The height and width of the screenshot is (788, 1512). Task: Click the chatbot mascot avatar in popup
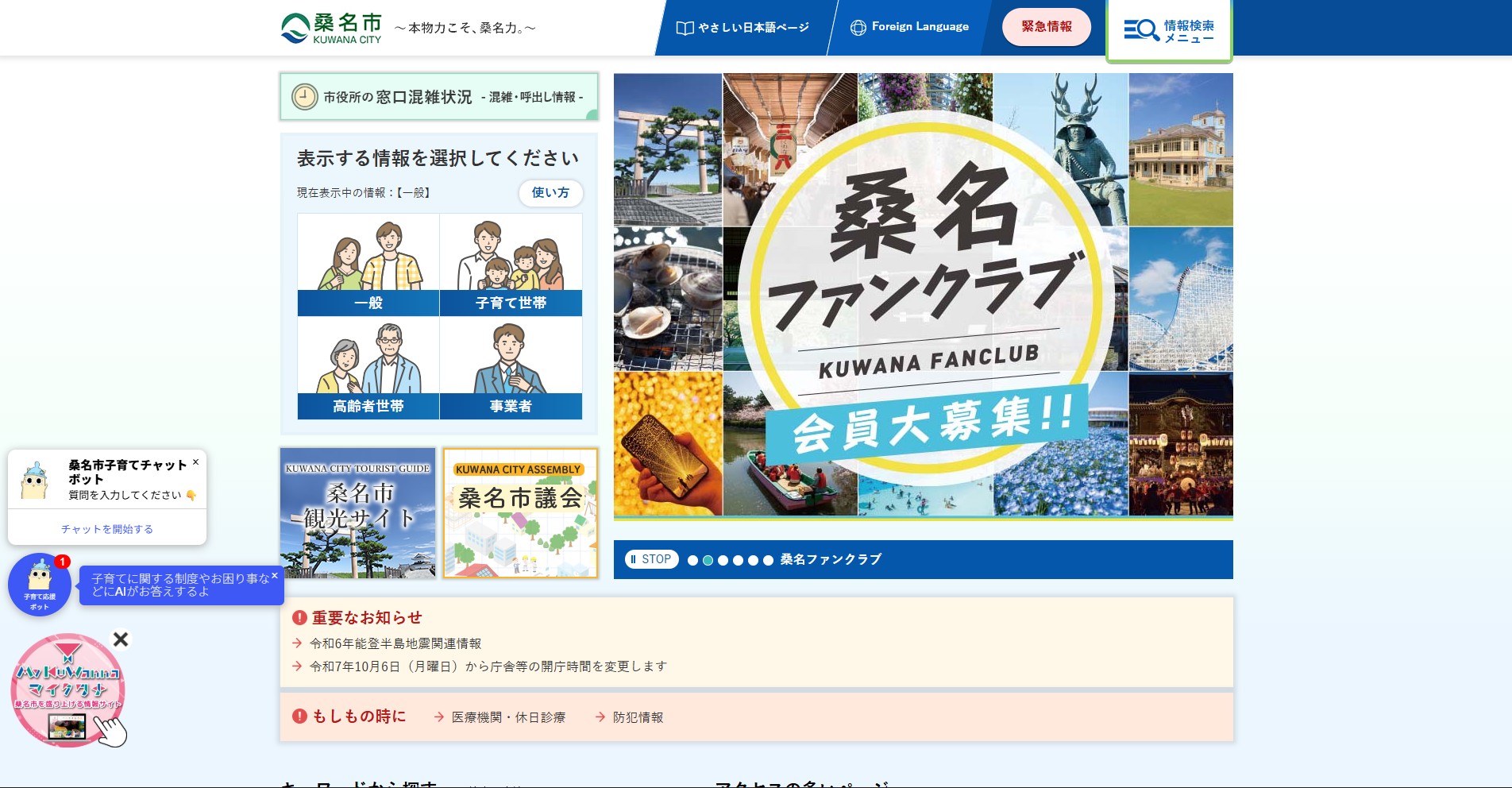tap(35, 481)
